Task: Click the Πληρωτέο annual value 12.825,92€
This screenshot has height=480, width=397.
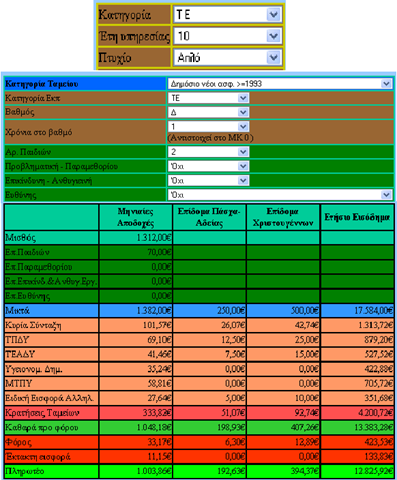Action: point(373,471)
